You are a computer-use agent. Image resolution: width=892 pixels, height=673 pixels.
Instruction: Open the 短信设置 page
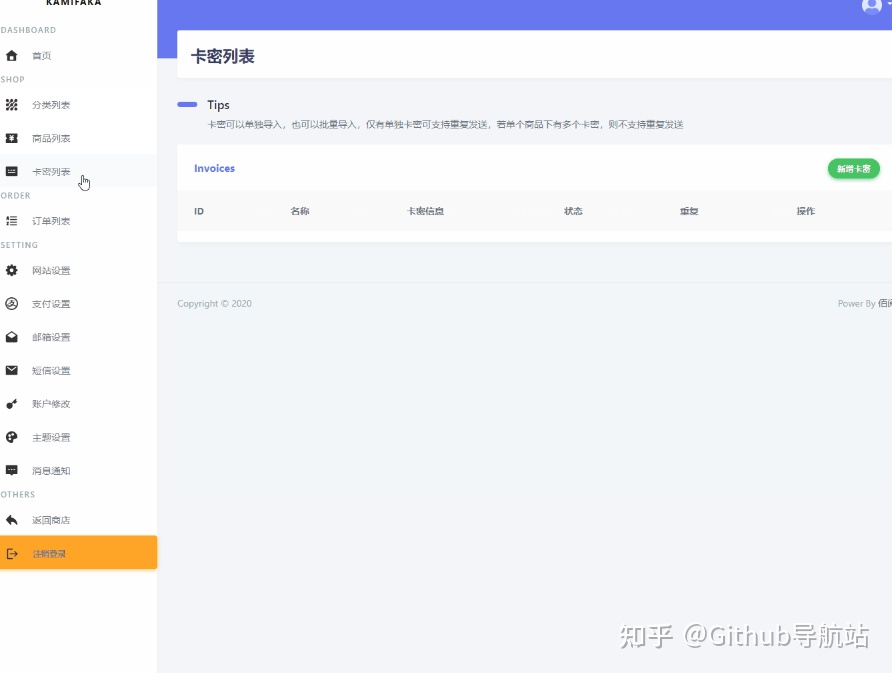(79, 370)
